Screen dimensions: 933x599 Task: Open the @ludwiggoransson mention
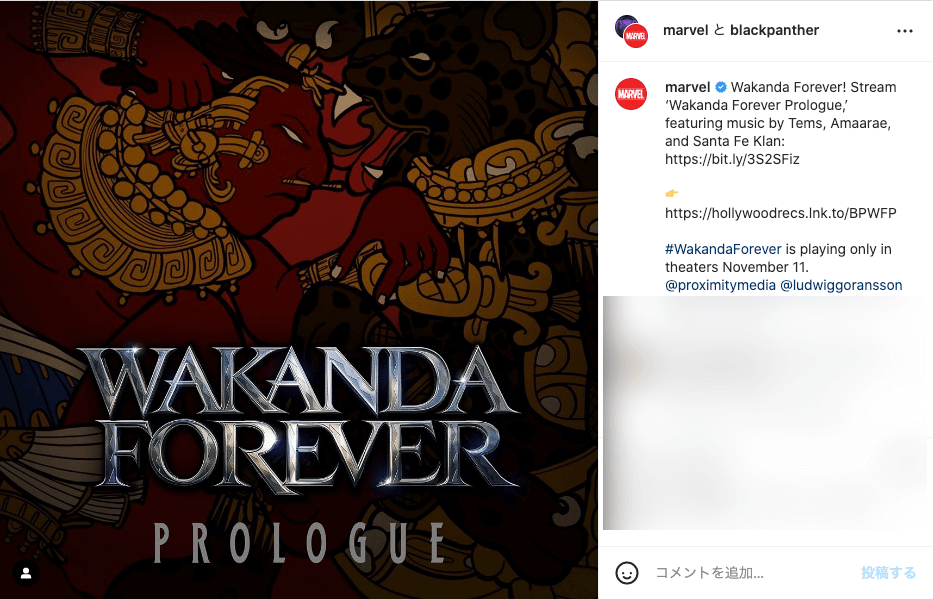click(x=841, y=286)
